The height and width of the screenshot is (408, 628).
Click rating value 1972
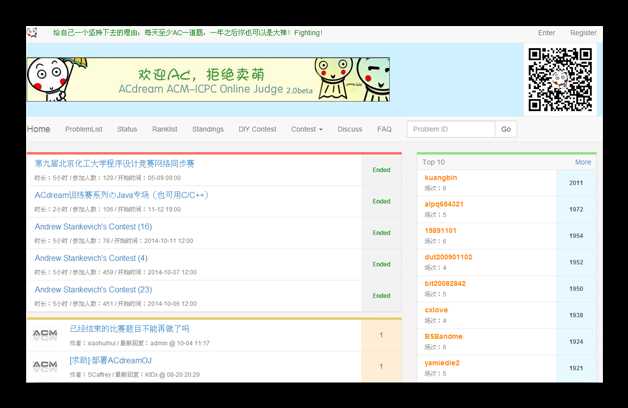point(576,209)
